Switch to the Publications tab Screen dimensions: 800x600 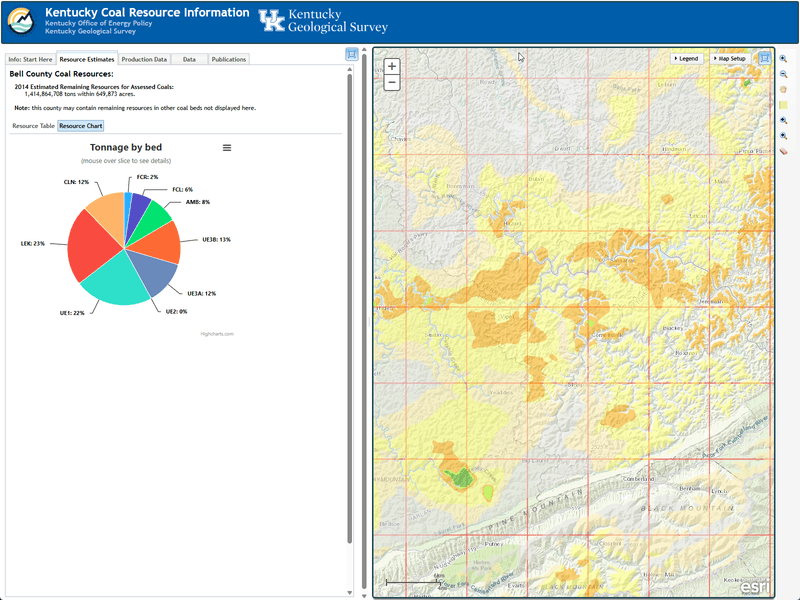[x=228, y=59]
